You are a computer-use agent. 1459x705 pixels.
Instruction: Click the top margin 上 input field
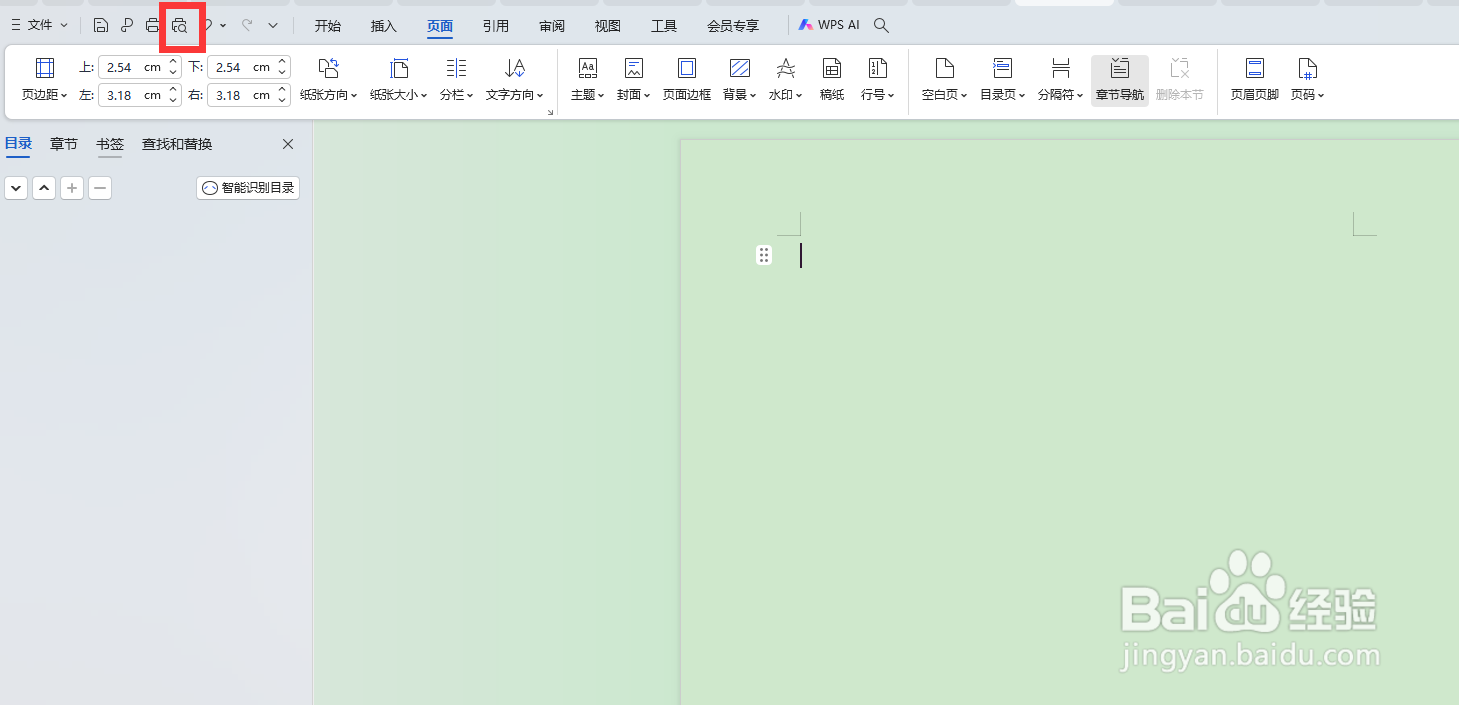(x=131, y=67)
